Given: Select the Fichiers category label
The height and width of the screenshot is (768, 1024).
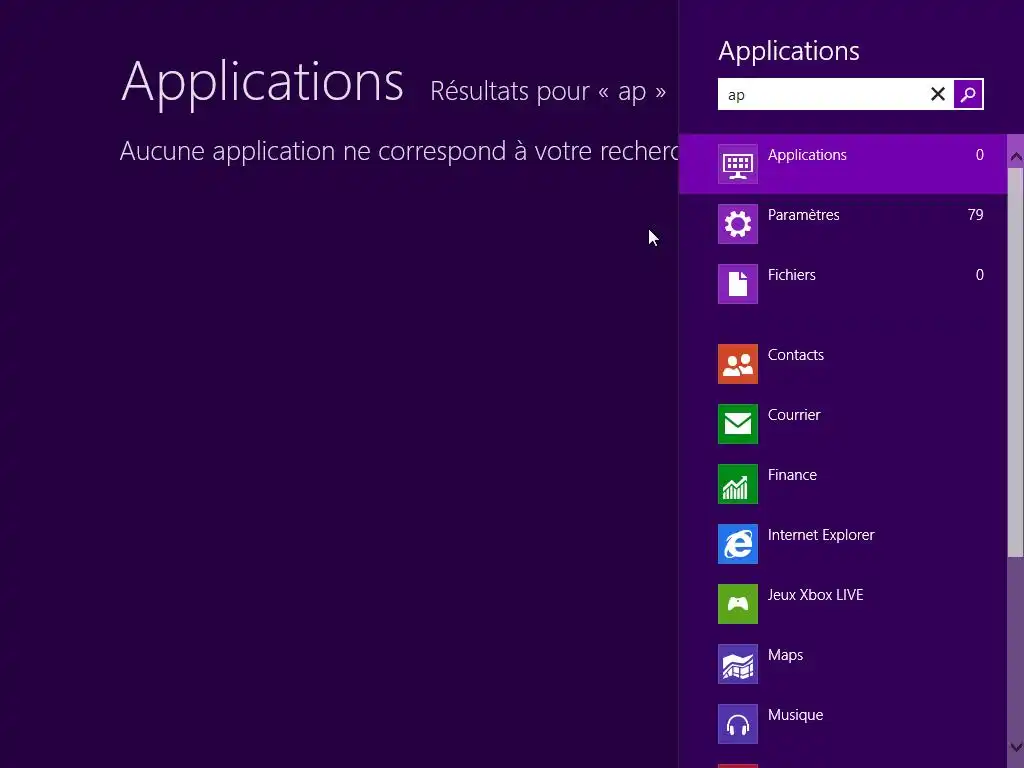Looking at the screenshot, I should pyautogui.click(x=792, y=275).
